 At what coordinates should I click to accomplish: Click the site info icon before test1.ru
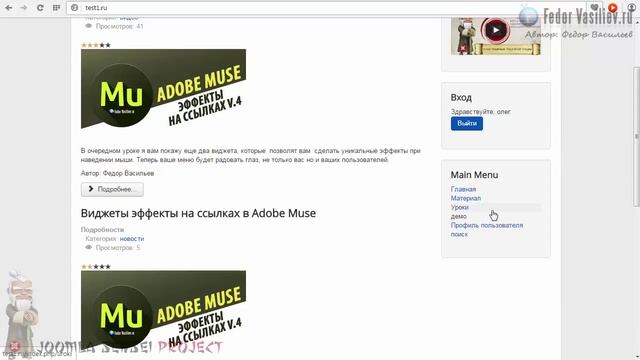coord(74,8)
